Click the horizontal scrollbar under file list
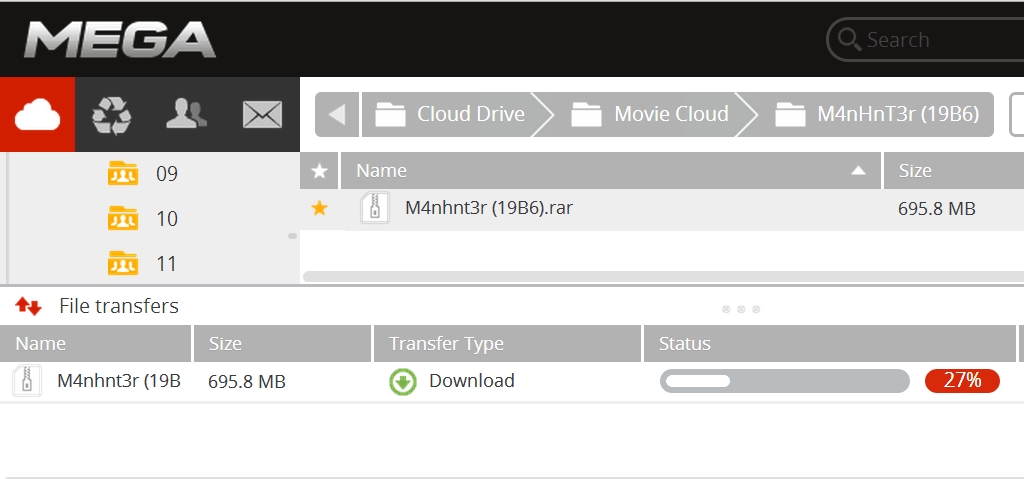This screenshot has height=479, width=1024. click(x=664, y=277)
